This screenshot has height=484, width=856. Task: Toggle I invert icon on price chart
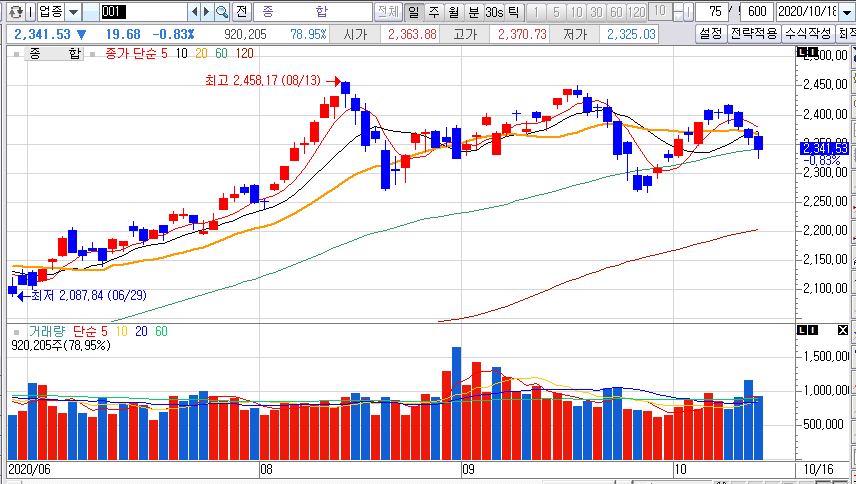click(x=812, y=52)
